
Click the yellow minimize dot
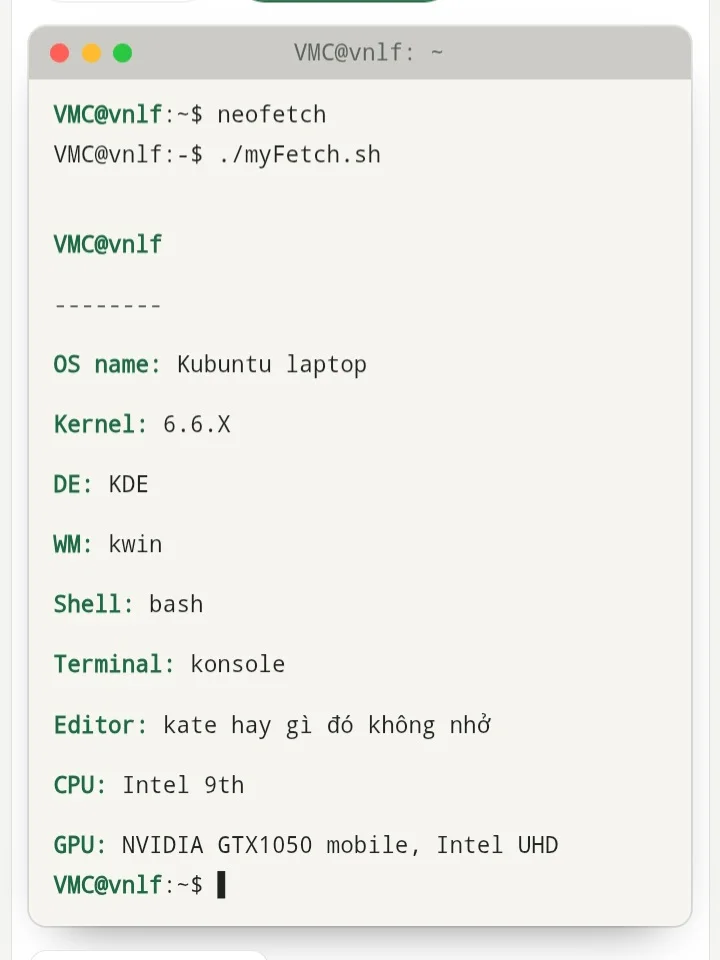click(x=91, y=53)
